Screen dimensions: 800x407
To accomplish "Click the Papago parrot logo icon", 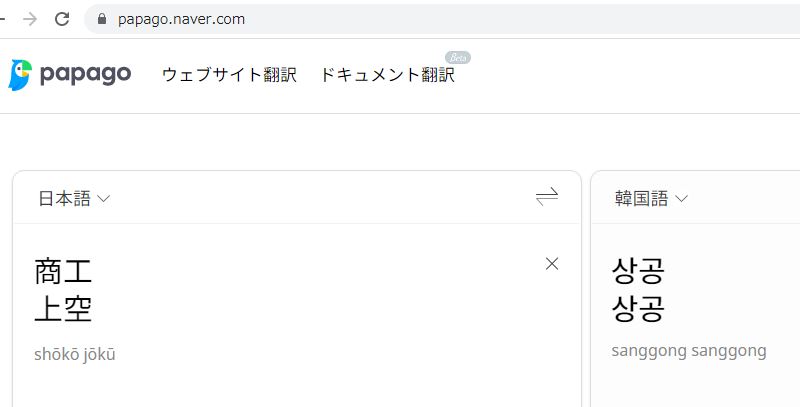I will 20,75.
